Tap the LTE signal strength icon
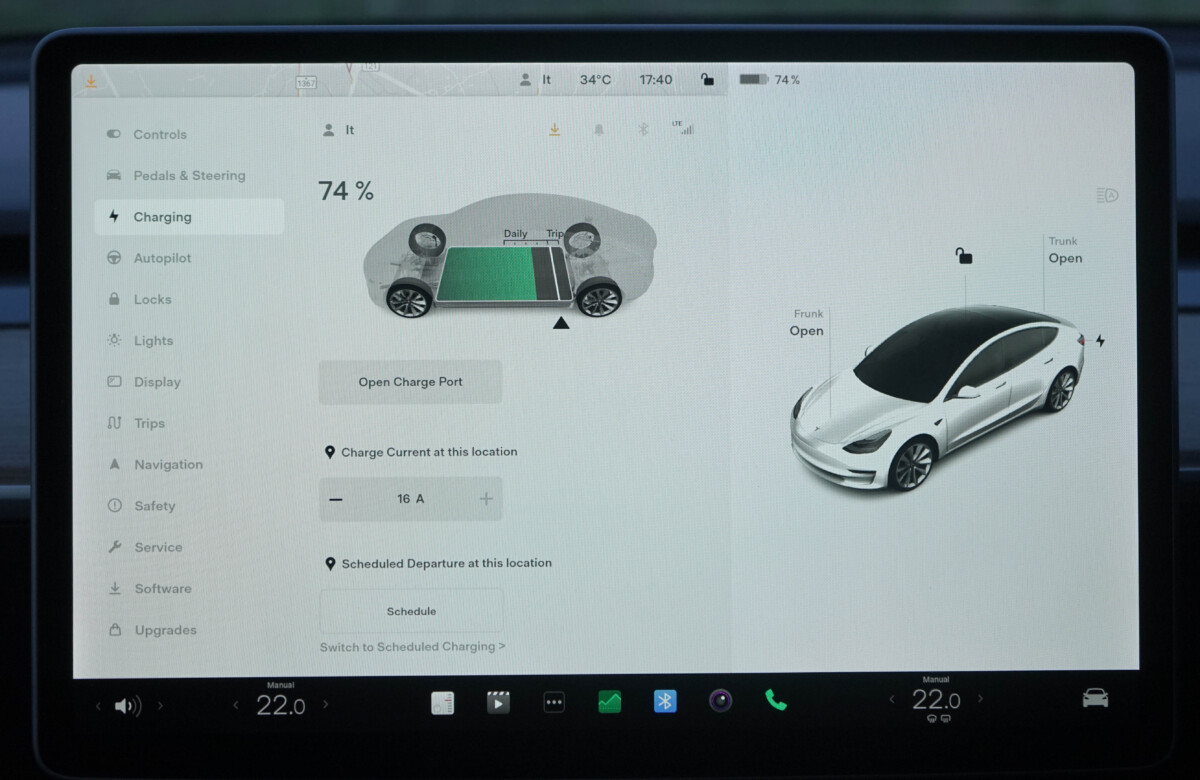The width and height of the screenshot is (1200, 780). (x=683, y=129)
